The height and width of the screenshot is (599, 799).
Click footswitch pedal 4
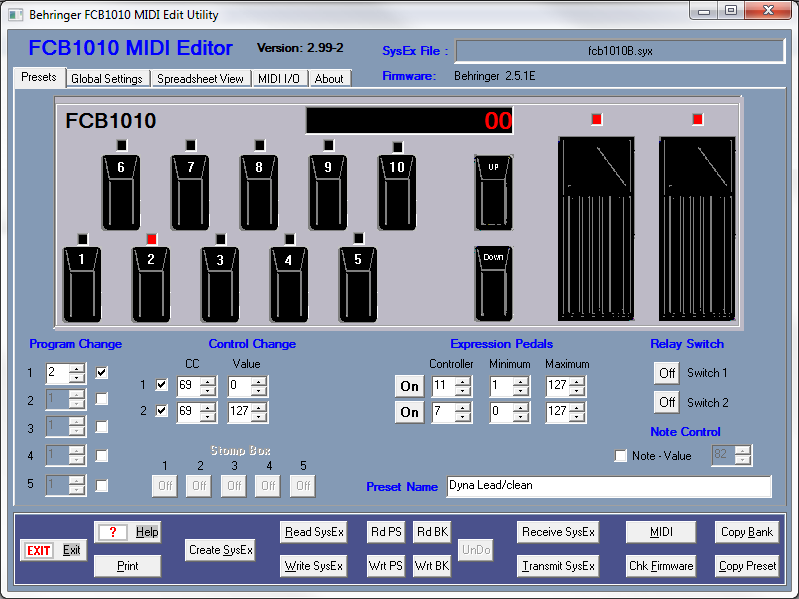point(289,284)
